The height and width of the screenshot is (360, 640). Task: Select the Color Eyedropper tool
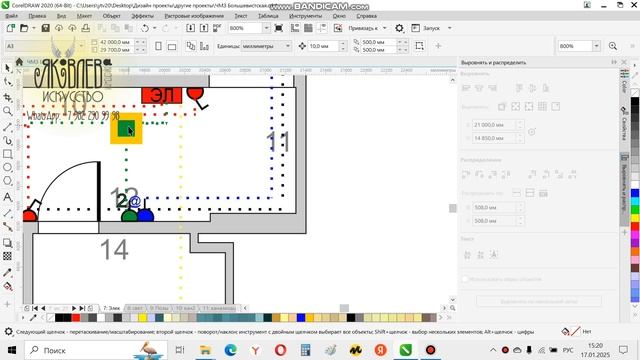tap(7, 272)
